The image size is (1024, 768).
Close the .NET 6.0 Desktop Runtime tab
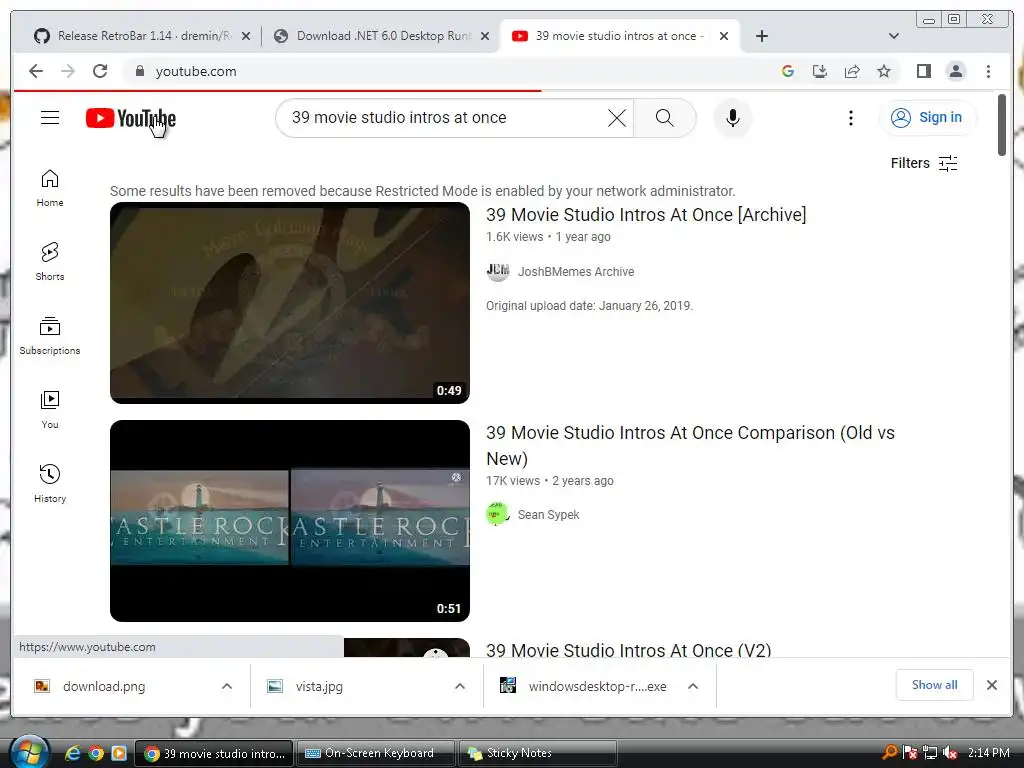coord(485,36)
